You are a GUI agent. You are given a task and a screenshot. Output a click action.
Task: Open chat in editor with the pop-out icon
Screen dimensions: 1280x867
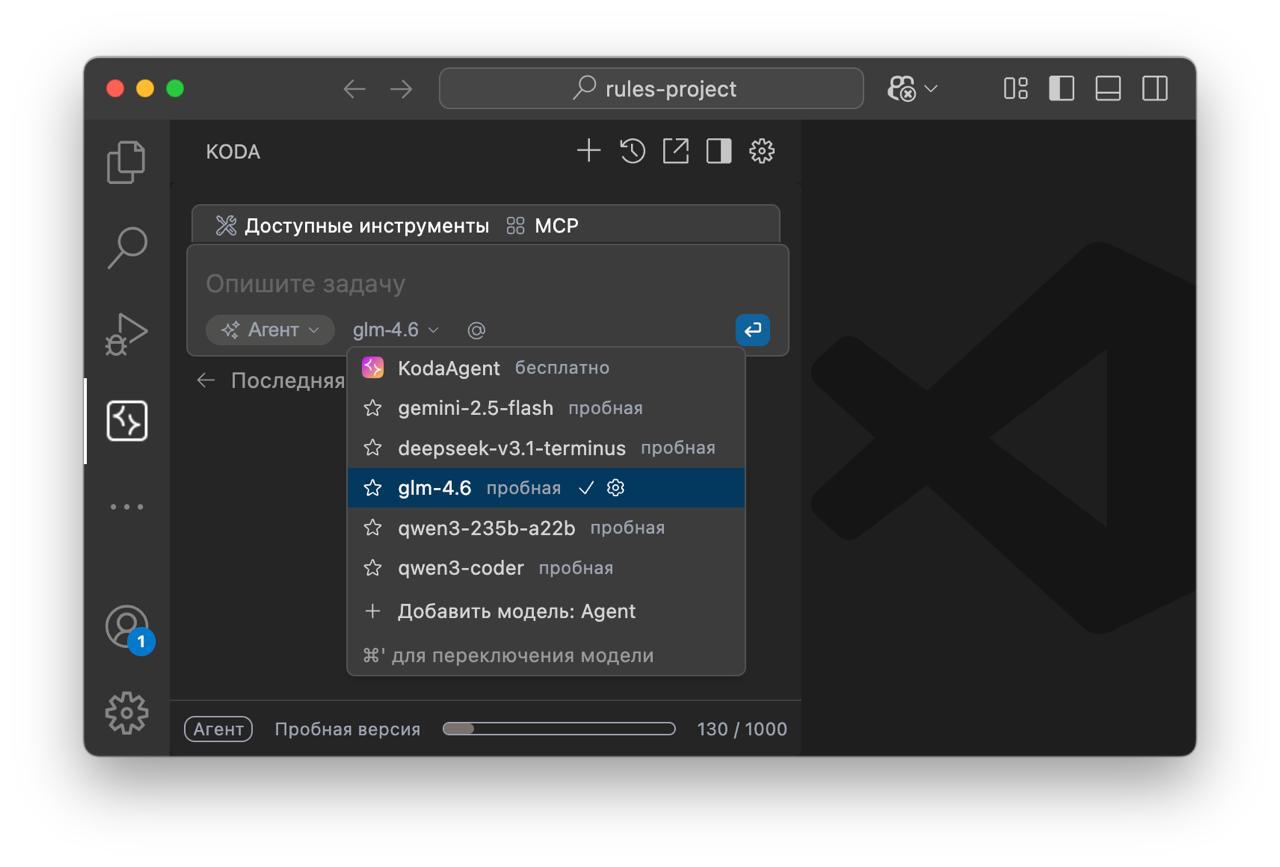(x=674, y=151)
